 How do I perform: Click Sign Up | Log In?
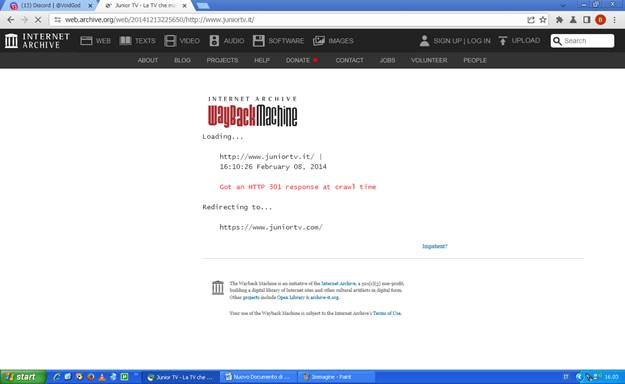[462, 41]
